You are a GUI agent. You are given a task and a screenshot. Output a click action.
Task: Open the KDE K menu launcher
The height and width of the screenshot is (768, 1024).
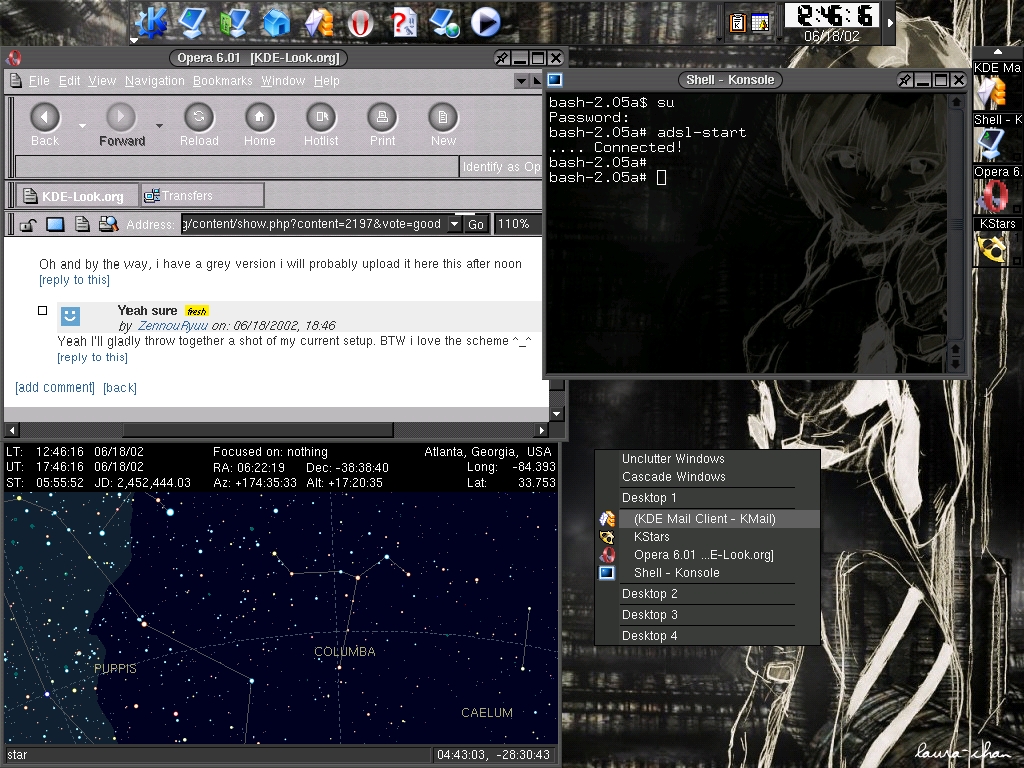pos(151,22)
